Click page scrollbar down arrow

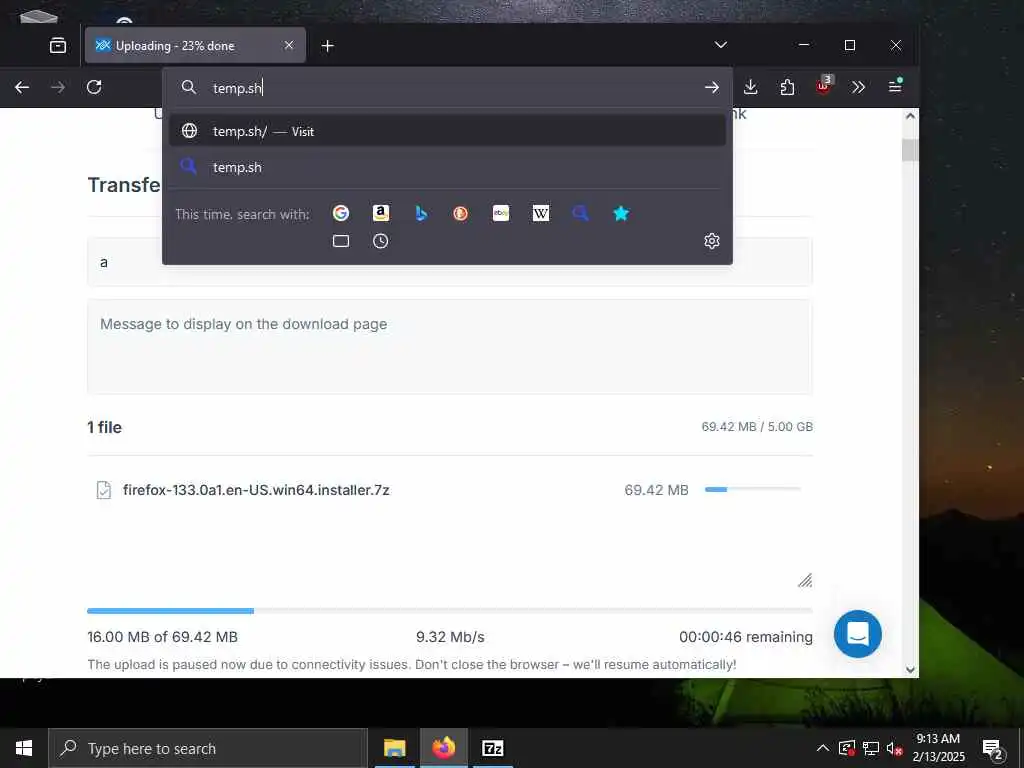pyautogui.click(x=910, y=669)
